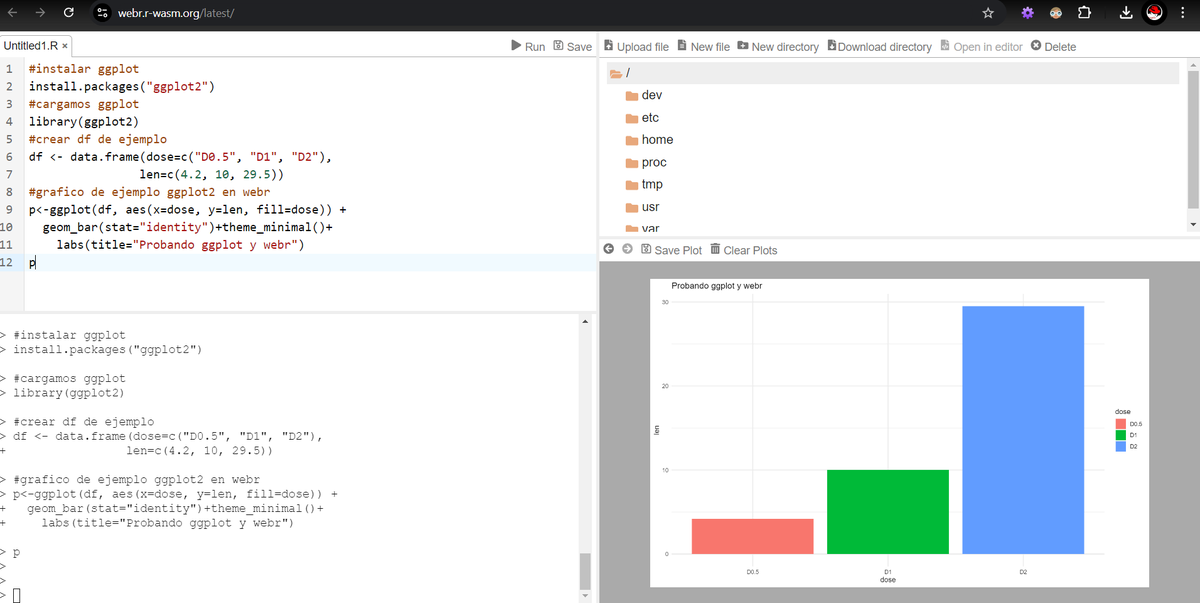Show previous plot arrow
The width and height of the screenshot is (1200, 603).
click(x=609, y=249)
